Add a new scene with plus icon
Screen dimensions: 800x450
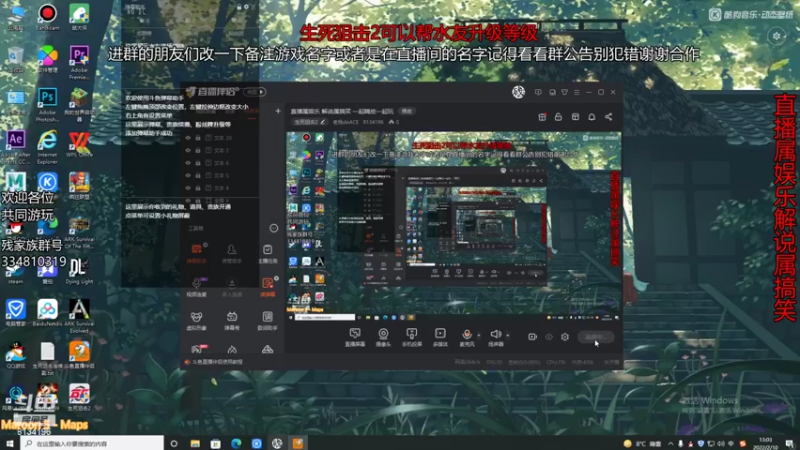coord(278,111)
